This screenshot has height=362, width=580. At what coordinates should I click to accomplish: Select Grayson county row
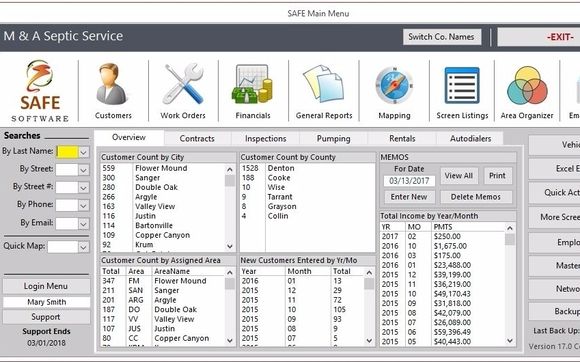tap(307, 207)
